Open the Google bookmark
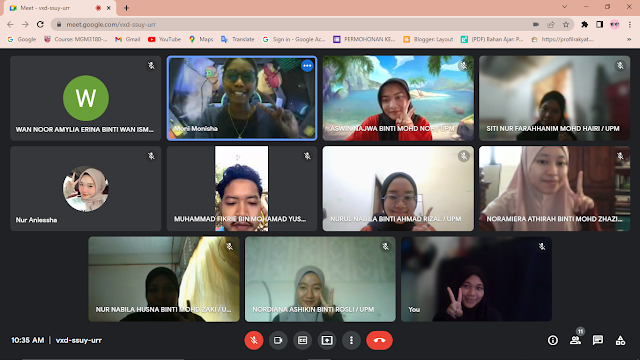 click(22, 39)
